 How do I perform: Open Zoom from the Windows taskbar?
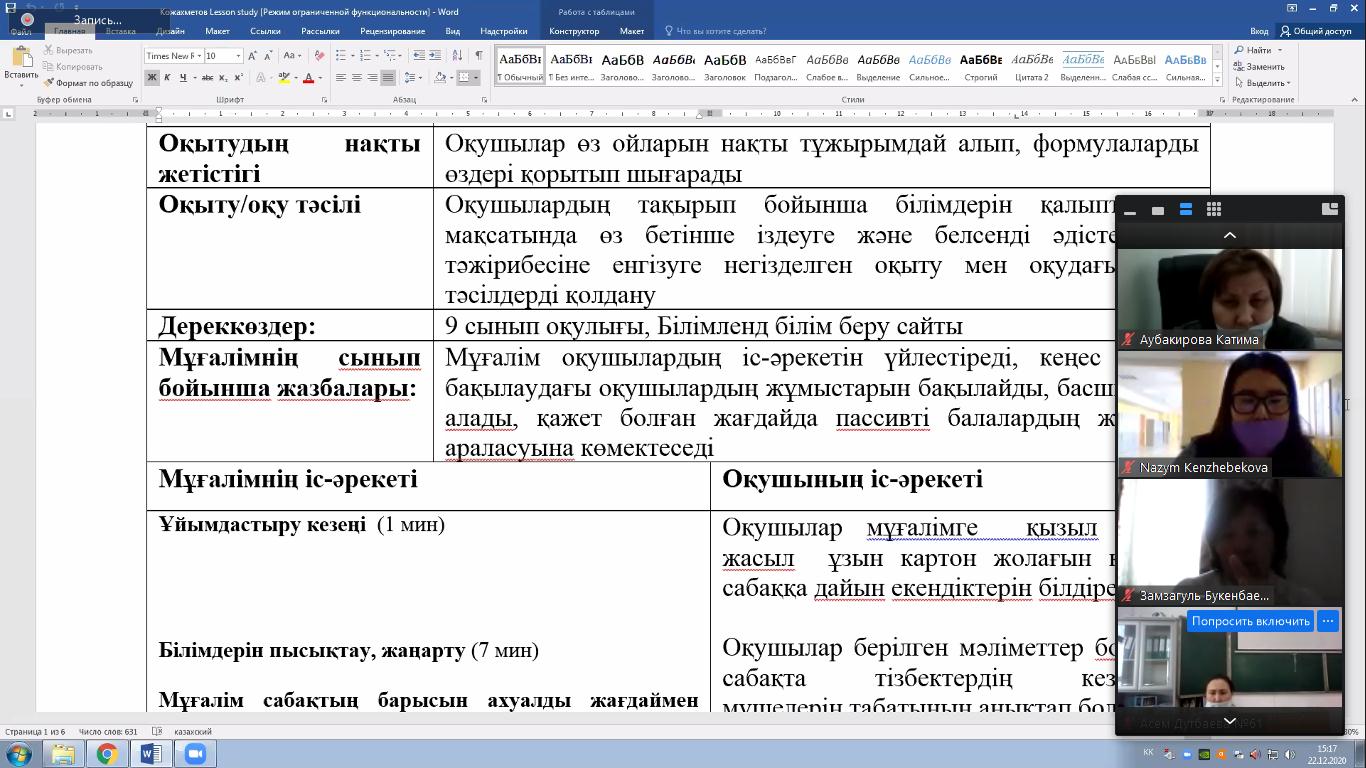[195, 753]
